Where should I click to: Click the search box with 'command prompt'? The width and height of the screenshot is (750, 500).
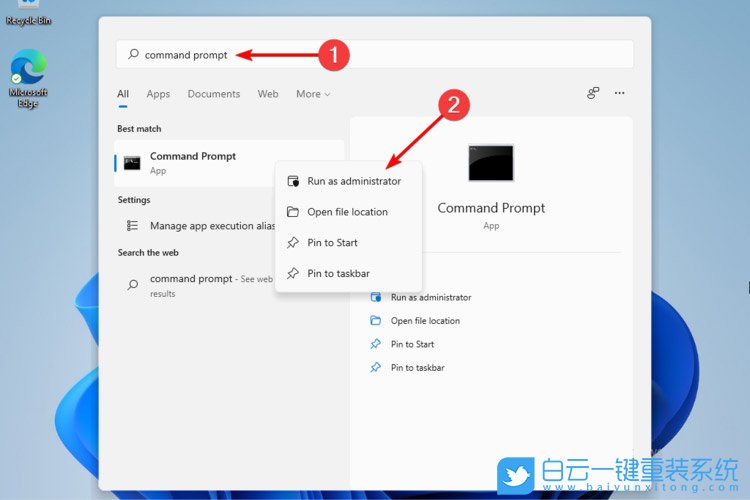[375, 55]
